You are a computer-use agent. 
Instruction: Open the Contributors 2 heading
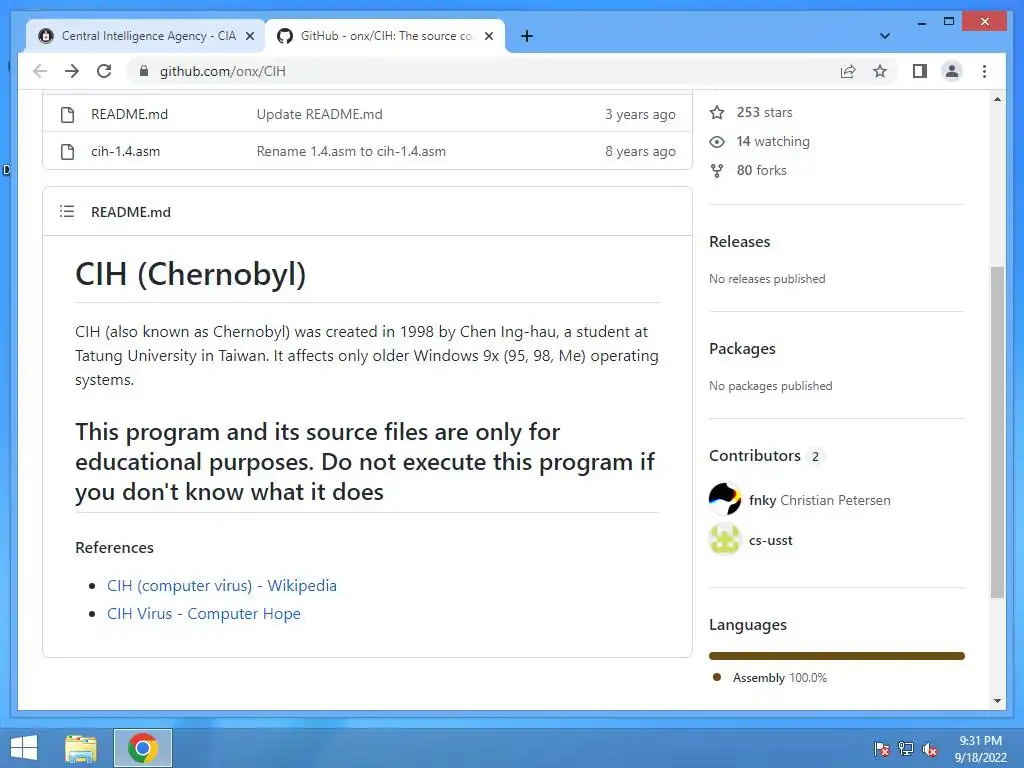point(766,456)
